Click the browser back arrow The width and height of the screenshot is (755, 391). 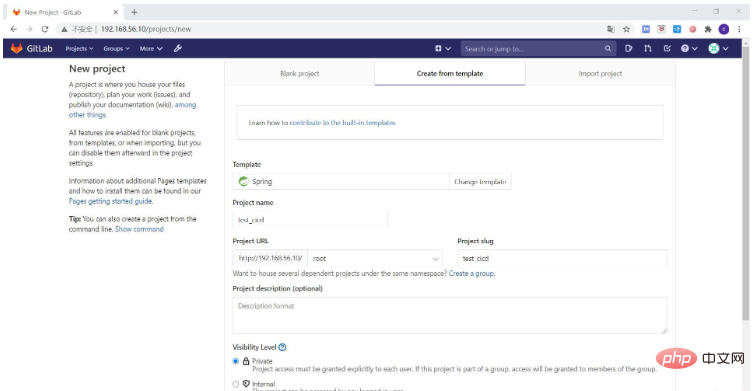tap(13, 29)
